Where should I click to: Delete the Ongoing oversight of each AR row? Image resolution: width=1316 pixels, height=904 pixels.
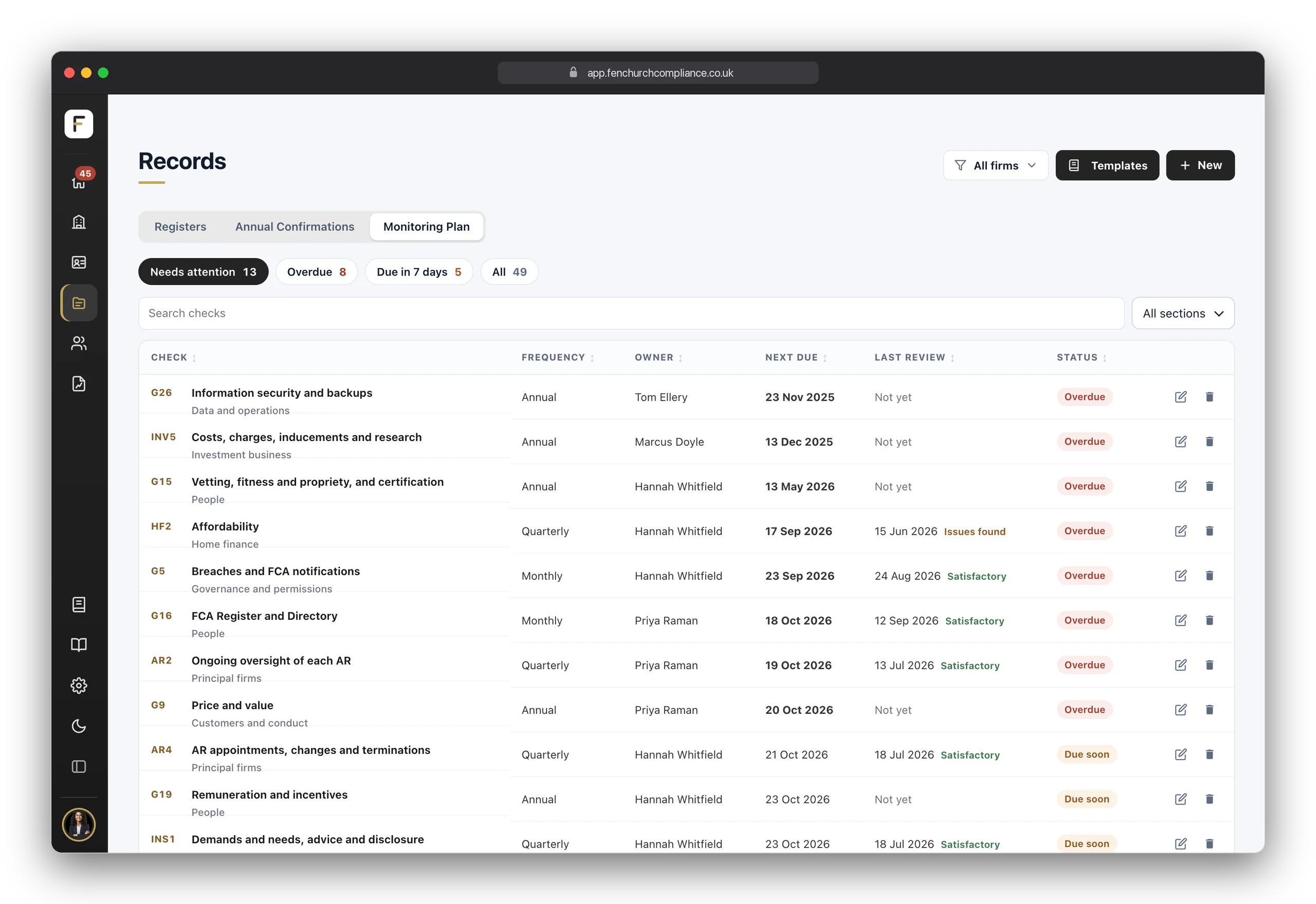[1210, 665]
